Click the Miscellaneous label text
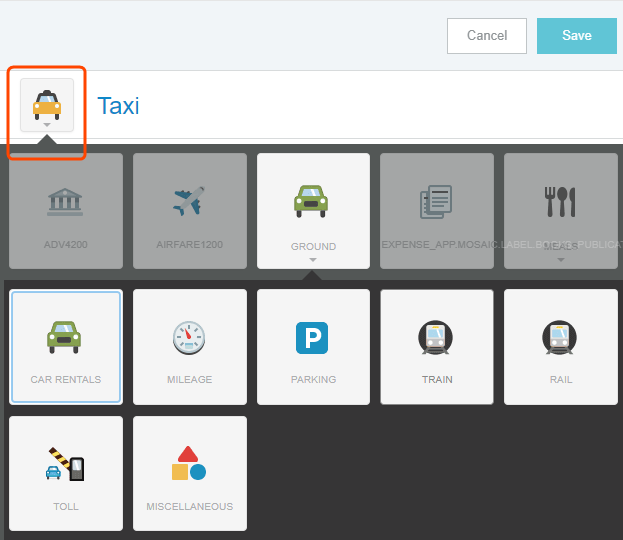The image size is (623, 540). point(189,507)
